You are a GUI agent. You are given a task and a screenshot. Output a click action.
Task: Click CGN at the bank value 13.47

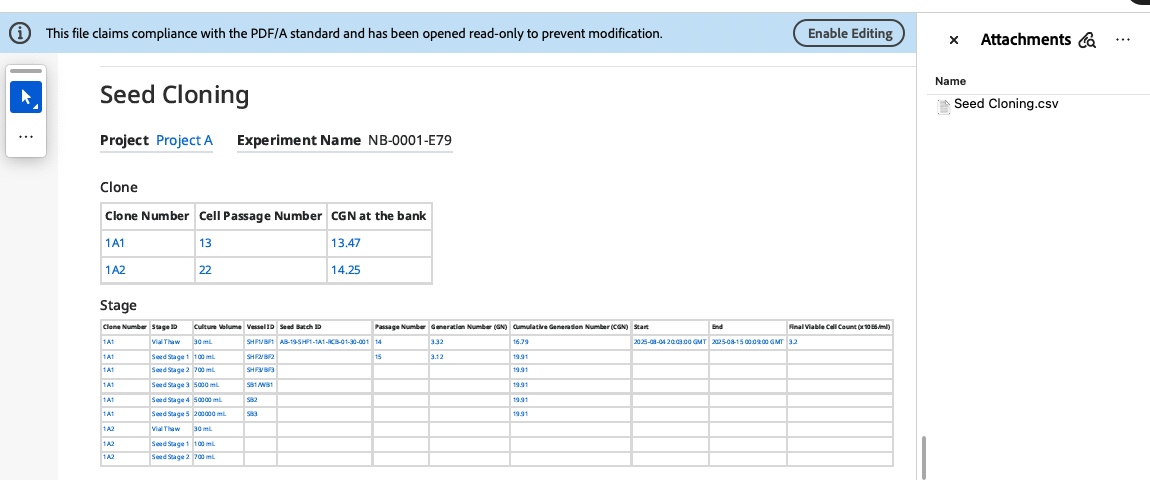pos(345,243)
